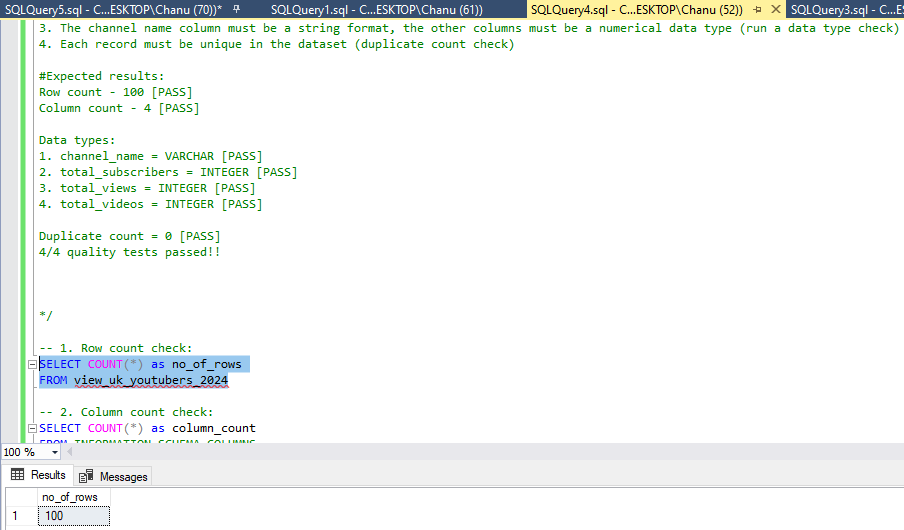Click the view_uk_youtubers_2024 table name

coord(151,381)
